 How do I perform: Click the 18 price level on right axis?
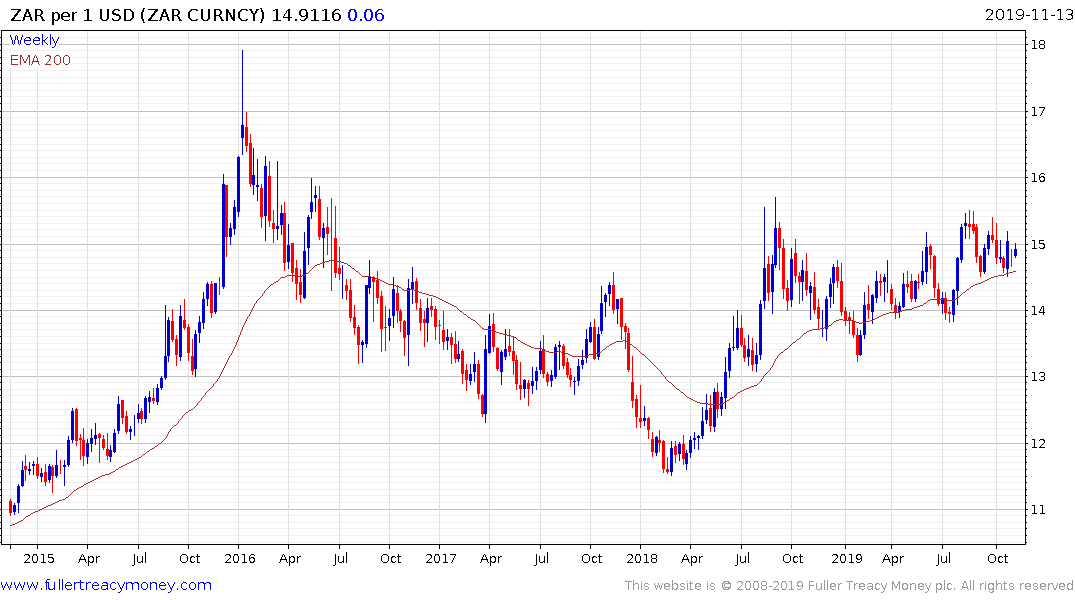pyautogui.click(x=1039, y=45)
